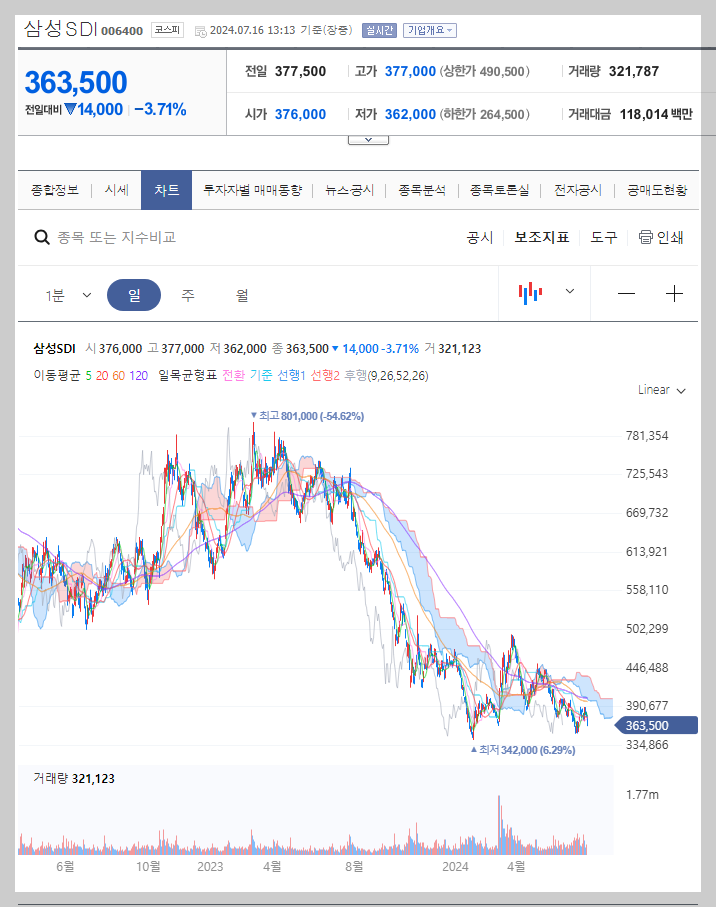
Task: Click the 코스피 market badge
Action: click(x=169, y=30)
